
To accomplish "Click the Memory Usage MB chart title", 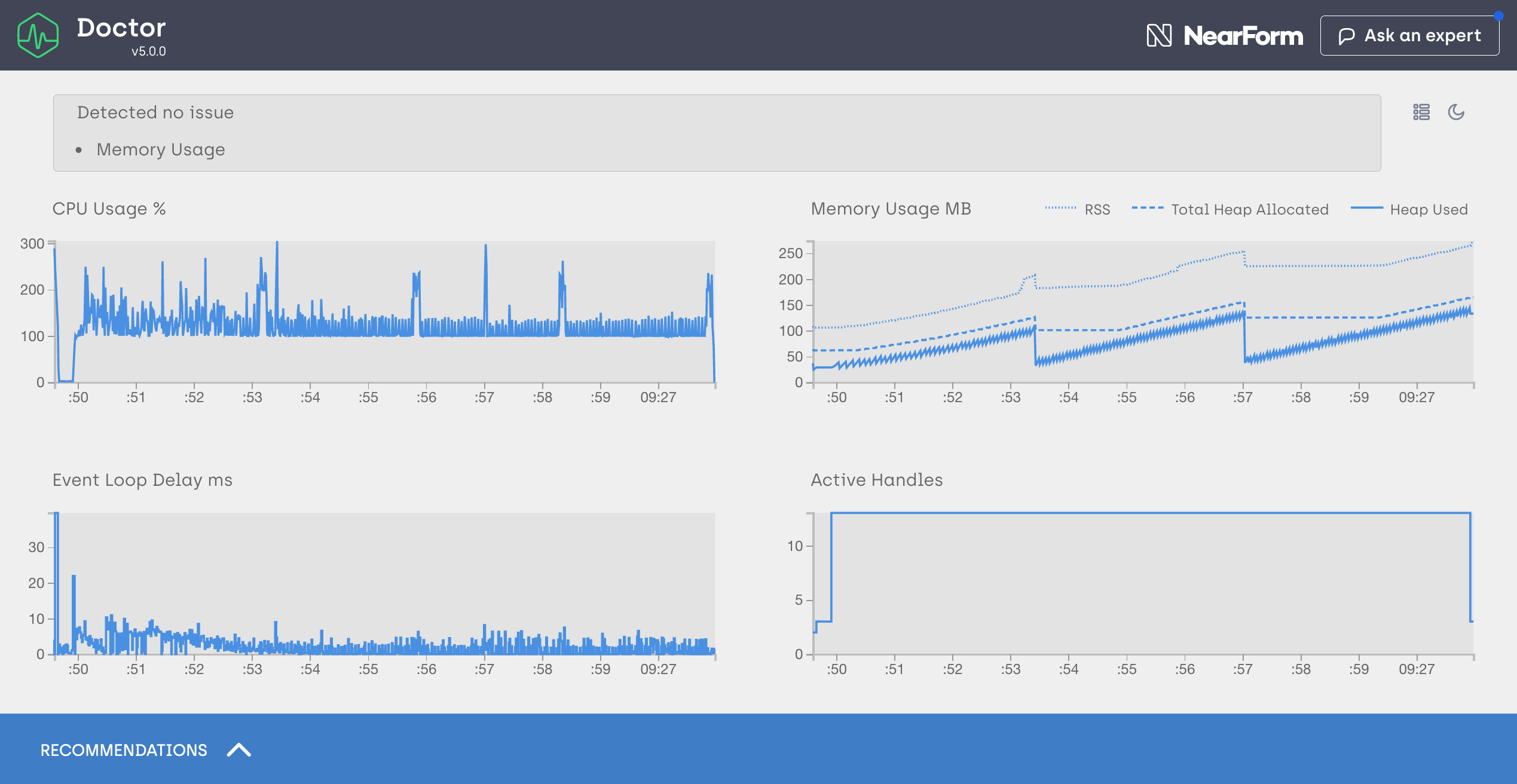I will (x=891, y=209).
